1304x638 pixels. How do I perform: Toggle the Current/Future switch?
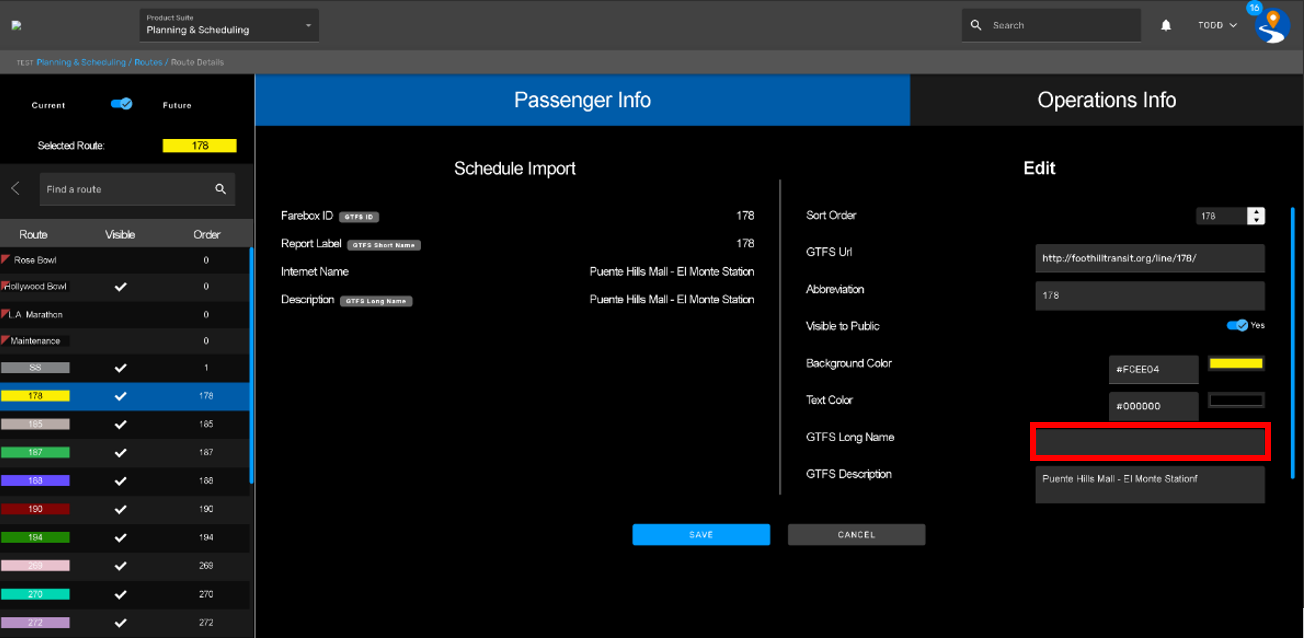121,104
